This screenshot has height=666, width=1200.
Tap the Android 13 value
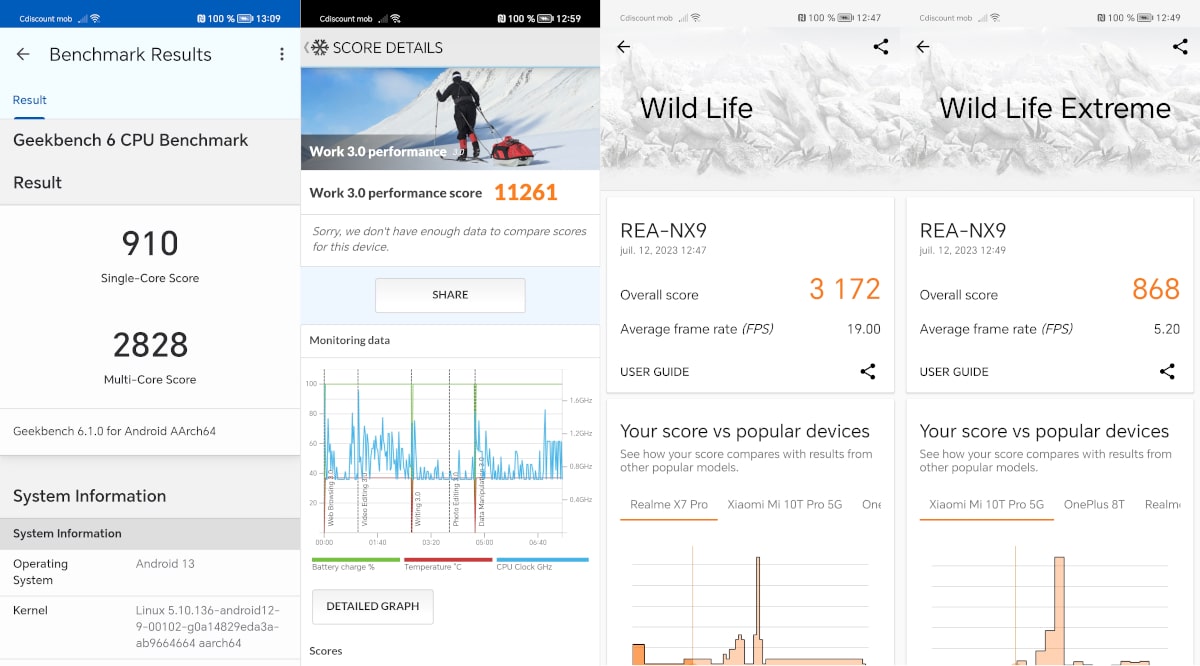pos(165,564)
